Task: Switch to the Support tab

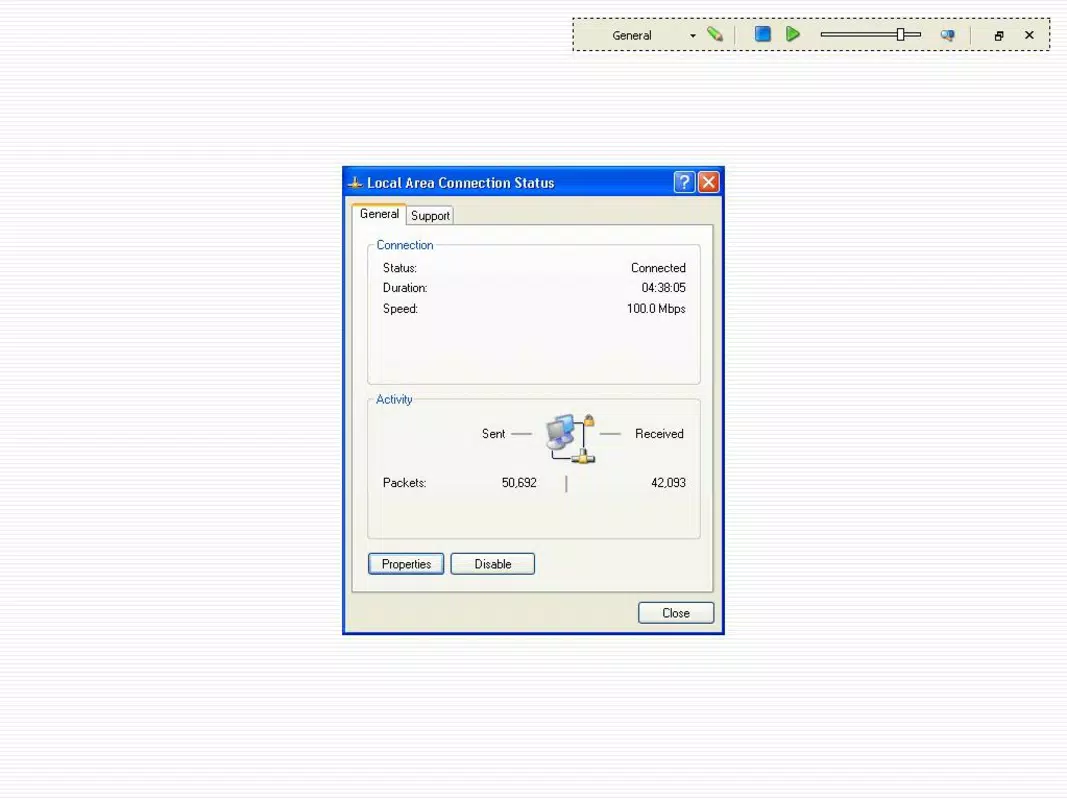Action: click(x=430, y=216)
